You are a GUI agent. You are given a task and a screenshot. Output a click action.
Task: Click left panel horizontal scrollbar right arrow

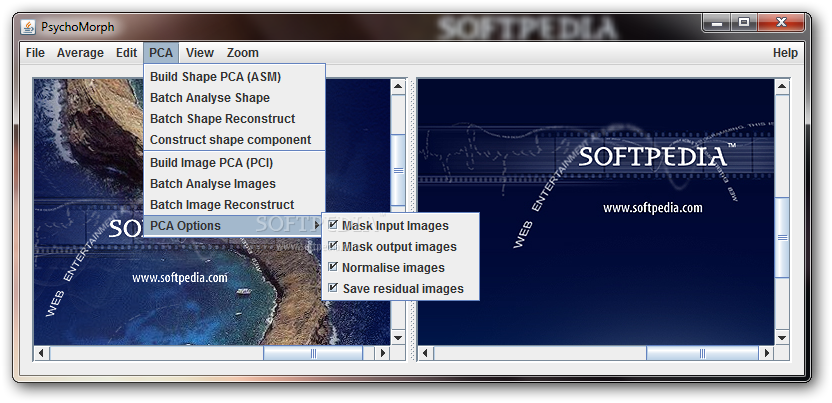click(383, 353)
